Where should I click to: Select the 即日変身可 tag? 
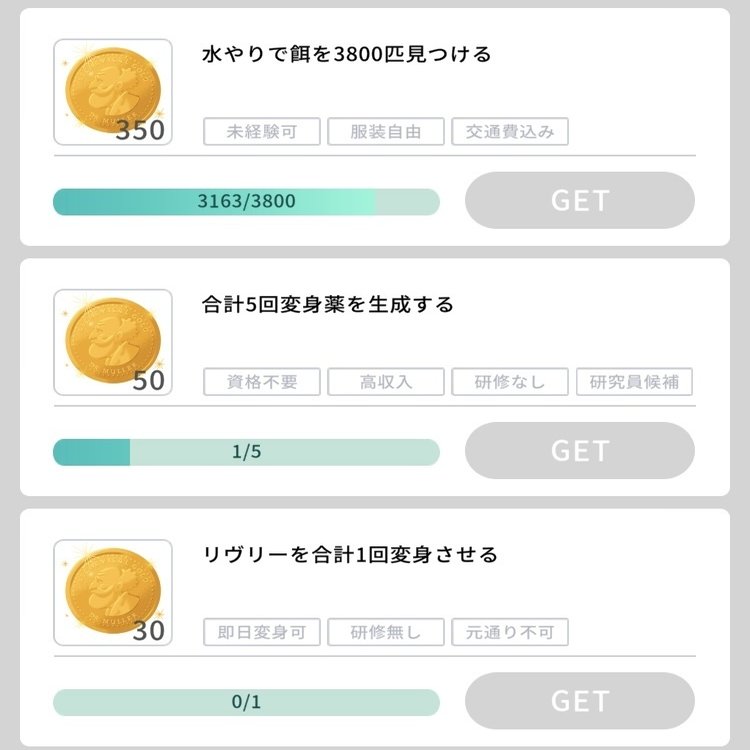click(262, 632)
